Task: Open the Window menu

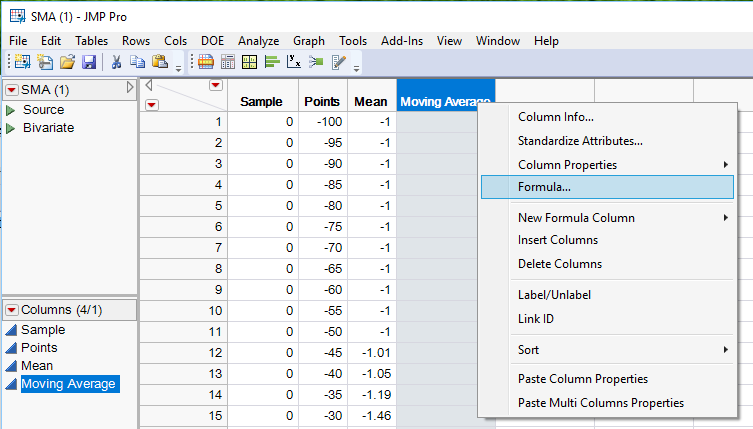Action: [x=498, y=41]
